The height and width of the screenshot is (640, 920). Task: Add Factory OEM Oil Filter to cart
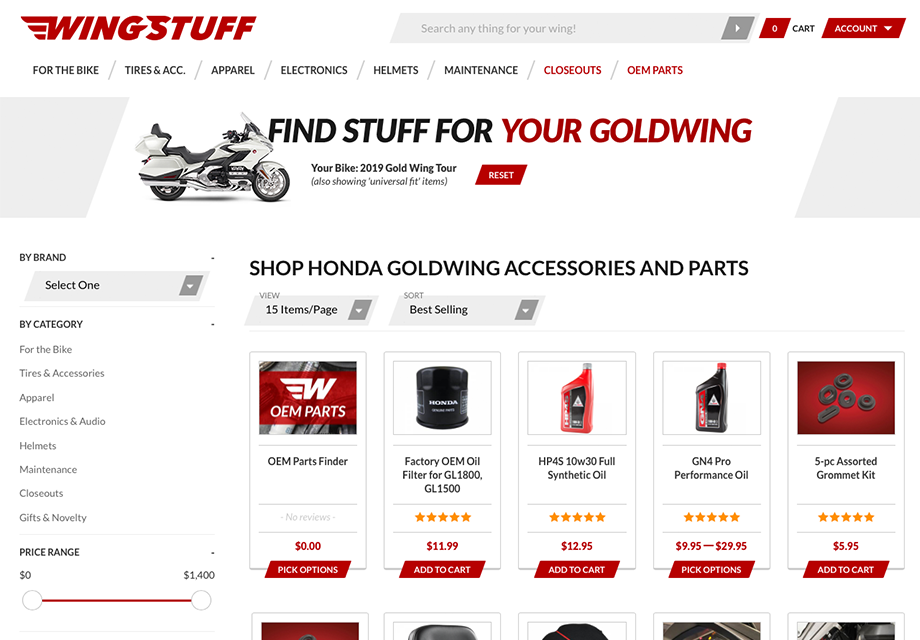click(x=442, y=570)
